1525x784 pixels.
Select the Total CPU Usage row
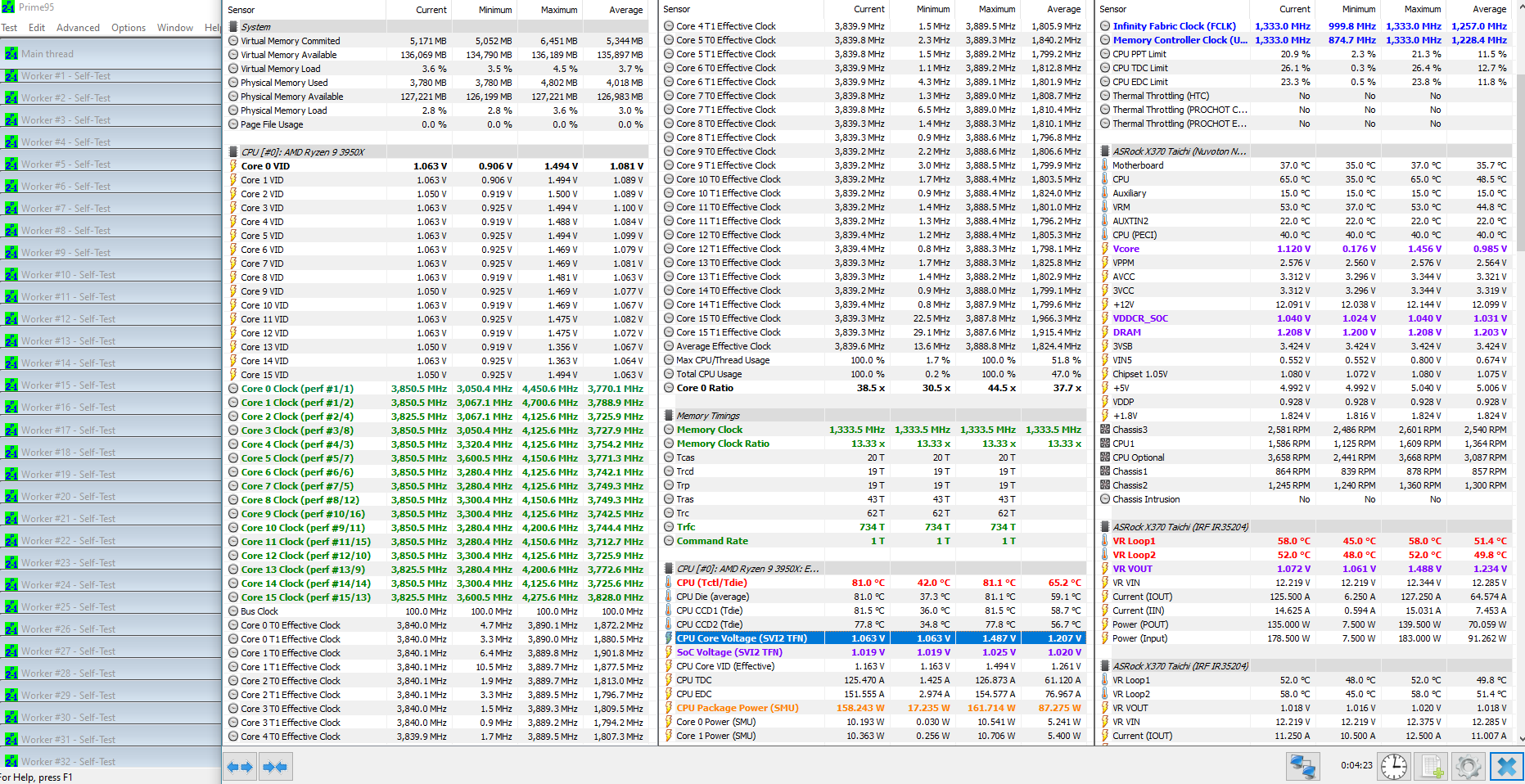pyautogui.click(x=873, y=374)
